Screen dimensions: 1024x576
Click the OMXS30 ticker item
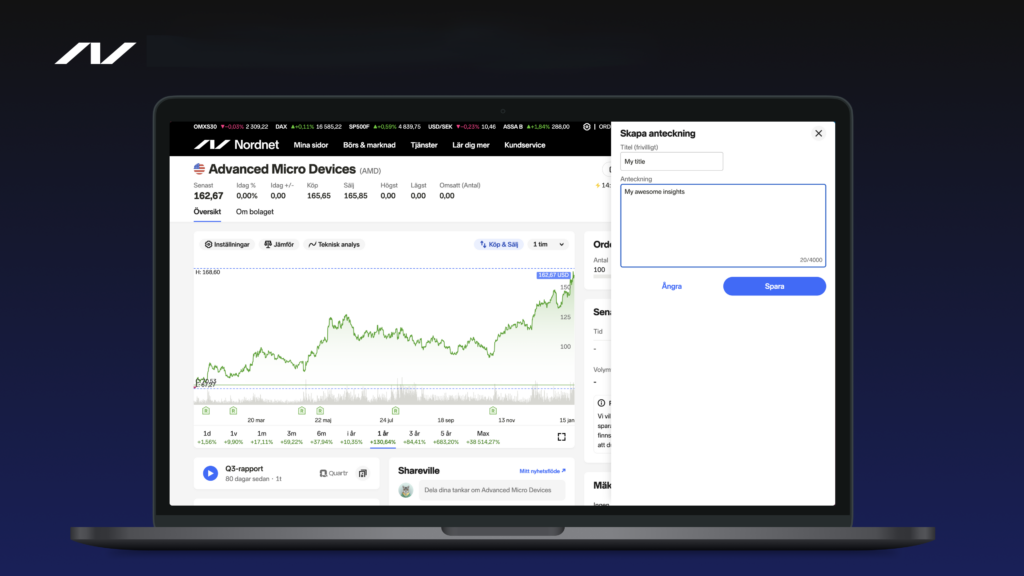[231, 127]
